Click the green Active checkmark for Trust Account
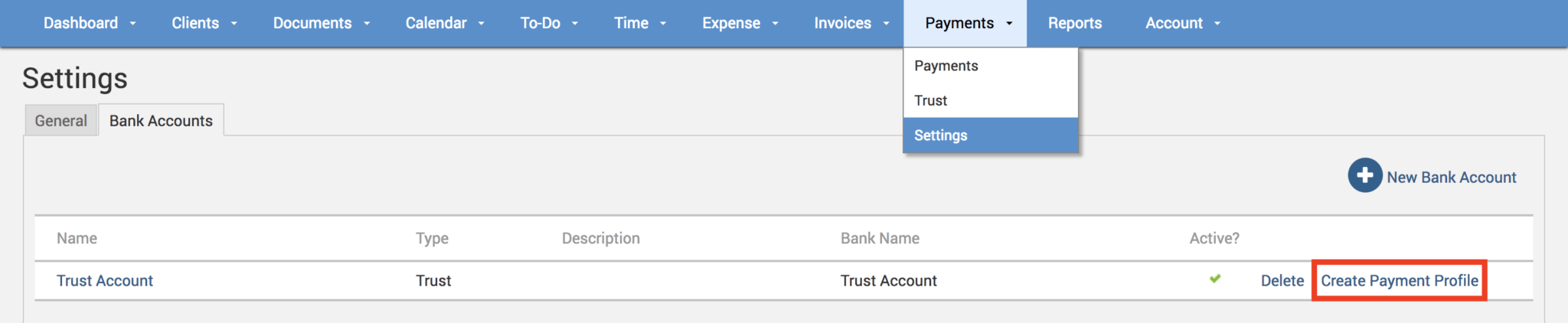The image size is (1568, 323). [1215, 279]
